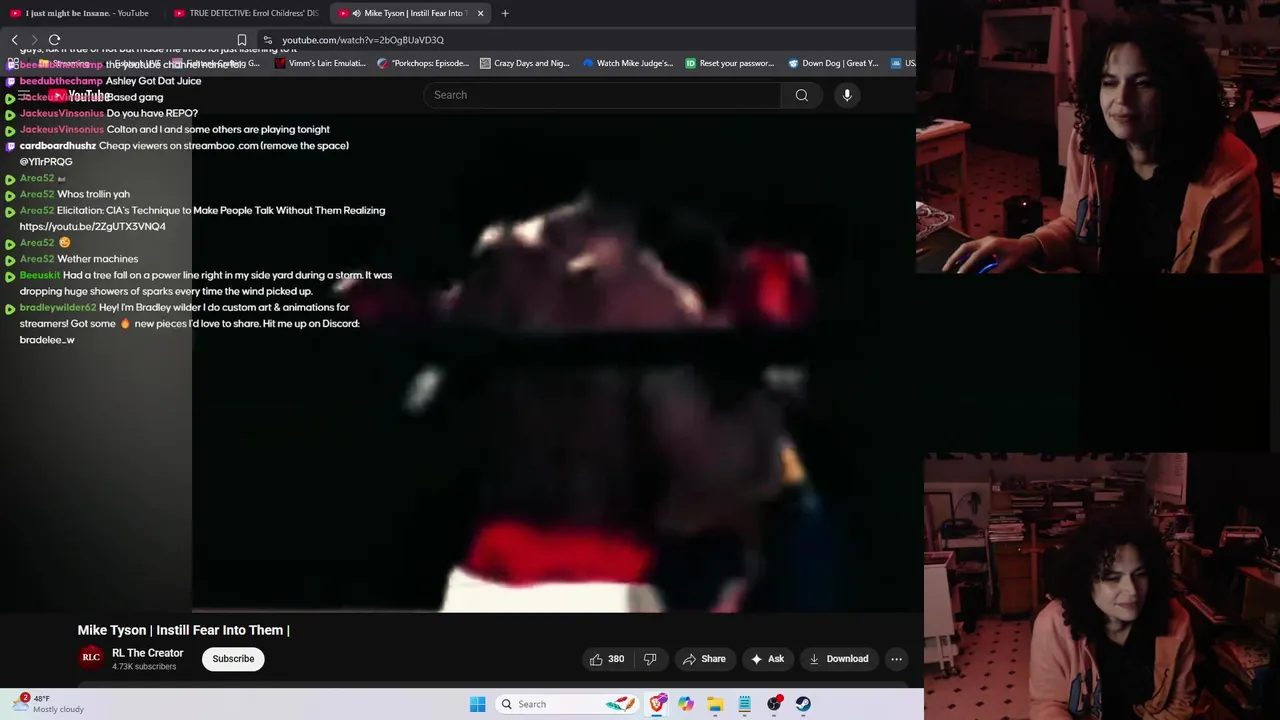Image resolution: width=1280 pixels, height=720 pixels.
Task: Like the Mike Tyson video
Action: pos(606,659)
